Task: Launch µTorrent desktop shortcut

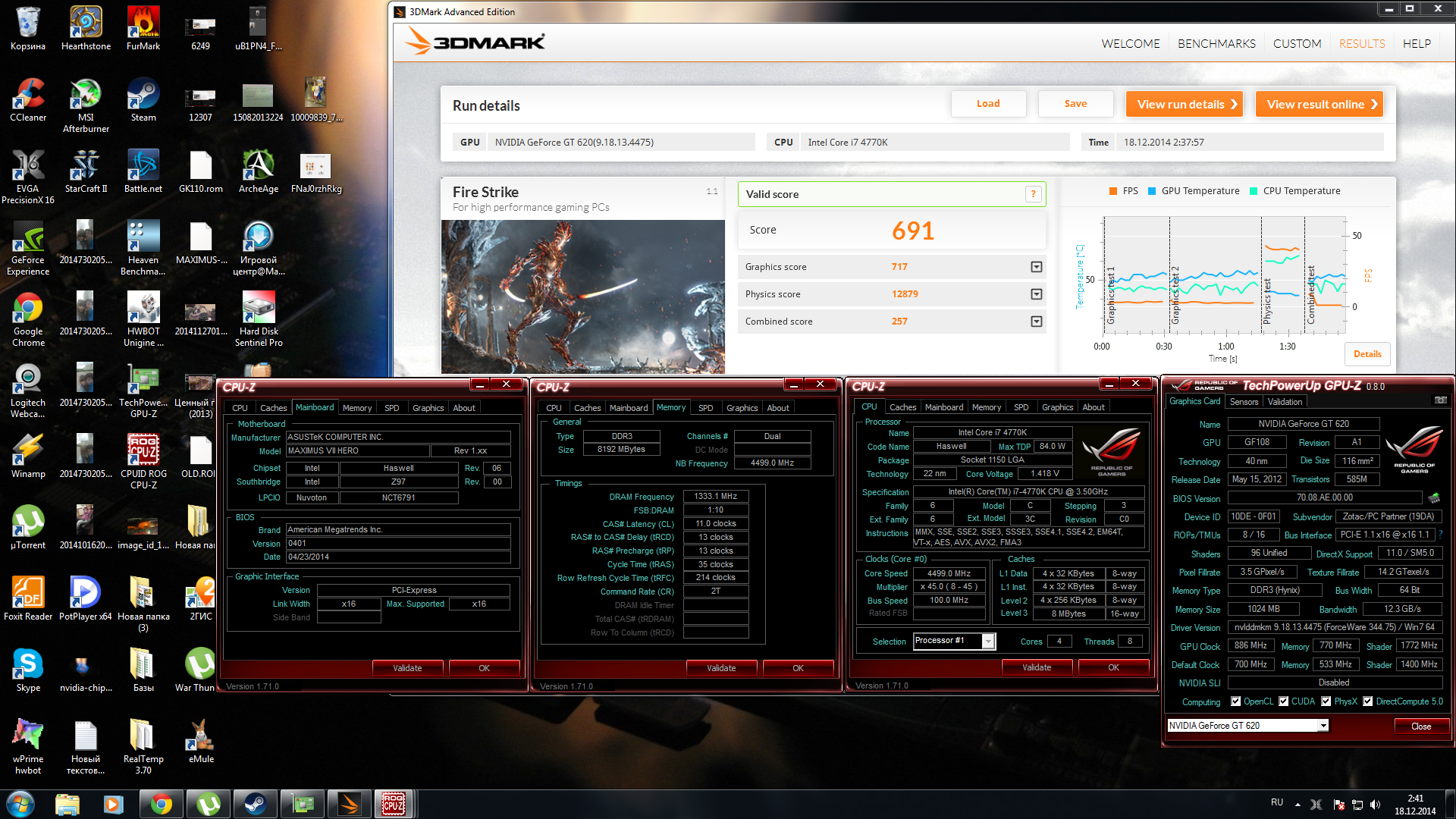Action: [28, 528]
